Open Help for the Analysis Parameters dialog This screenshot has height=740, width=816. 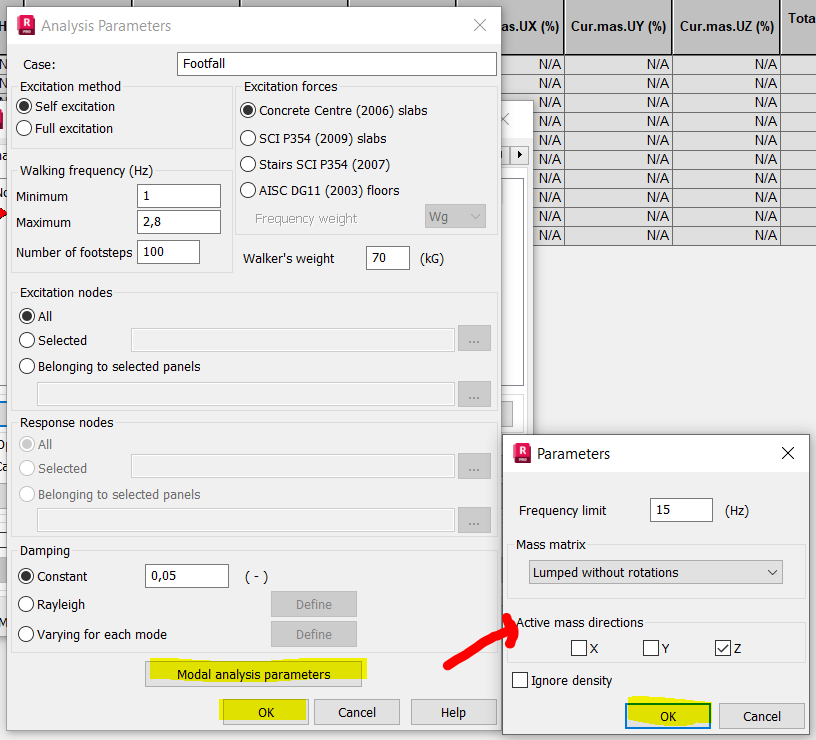(453, 712)
